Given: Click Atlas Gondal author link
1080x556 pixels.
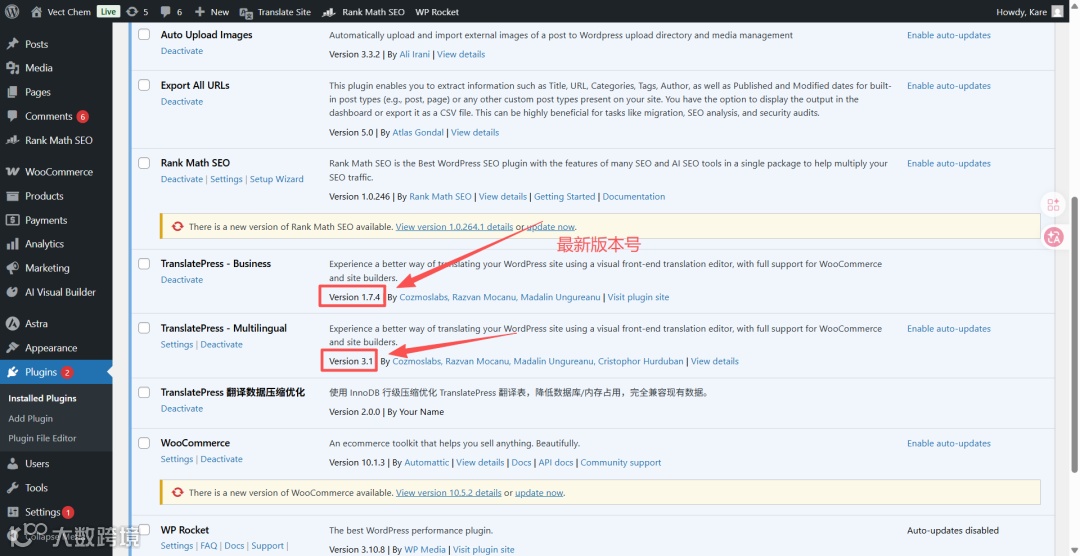Looking at the screenshot, I should [418, 132].
